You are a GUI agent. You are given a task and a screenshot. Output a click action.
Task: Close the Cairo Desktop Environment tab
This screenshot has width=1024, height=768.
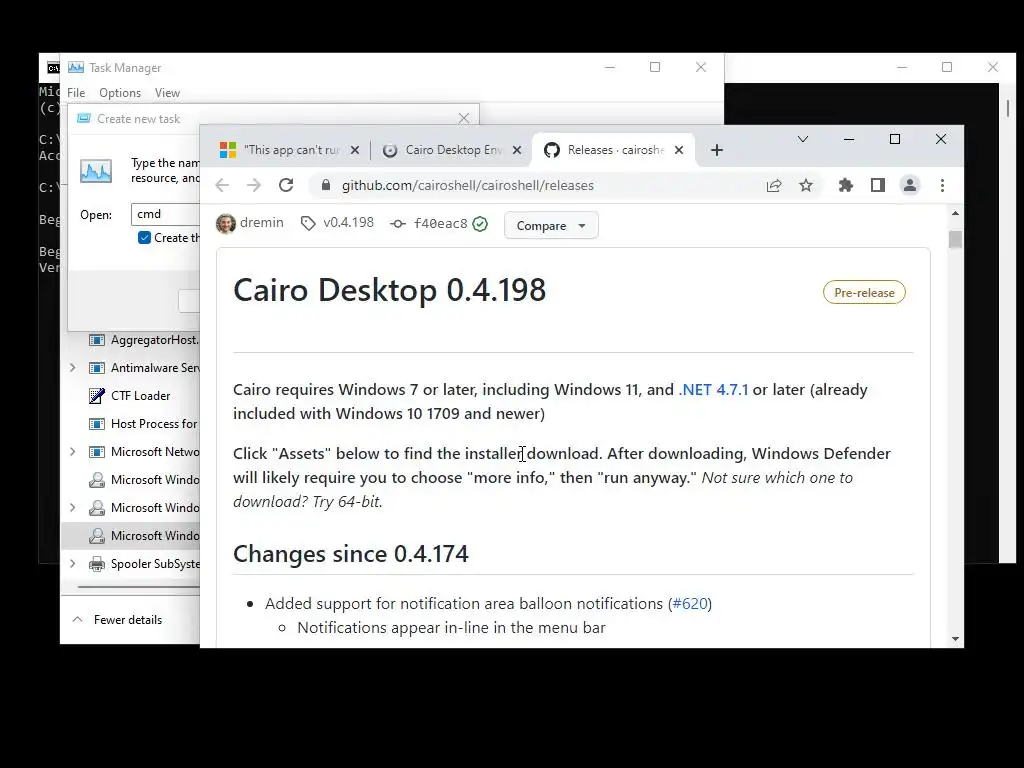(x=517, y=150)
